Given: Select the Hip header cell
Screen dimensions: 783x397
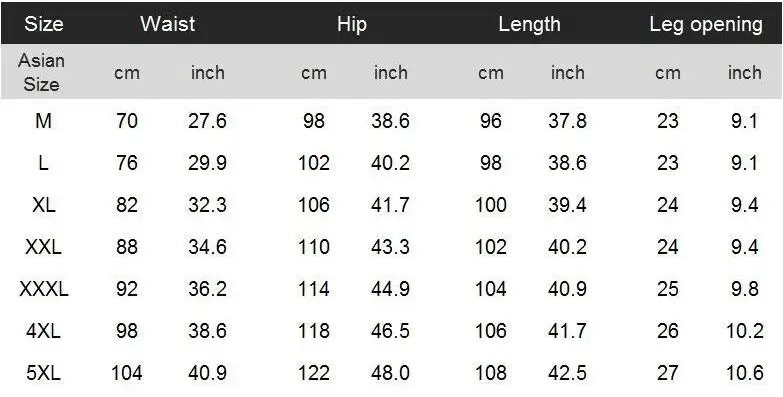Looking at the screenshot, I should [352, 24].
